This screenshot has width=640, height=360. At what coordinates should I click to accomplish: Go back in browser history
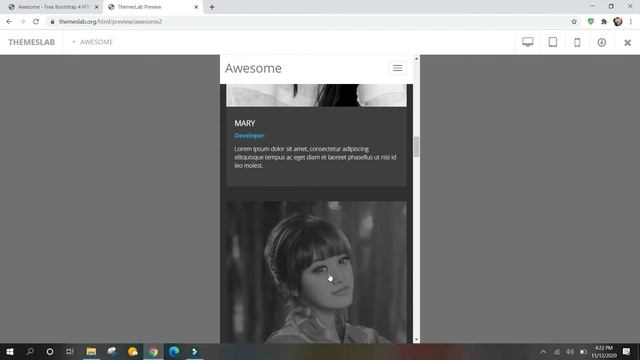click(x=9, y=22)
